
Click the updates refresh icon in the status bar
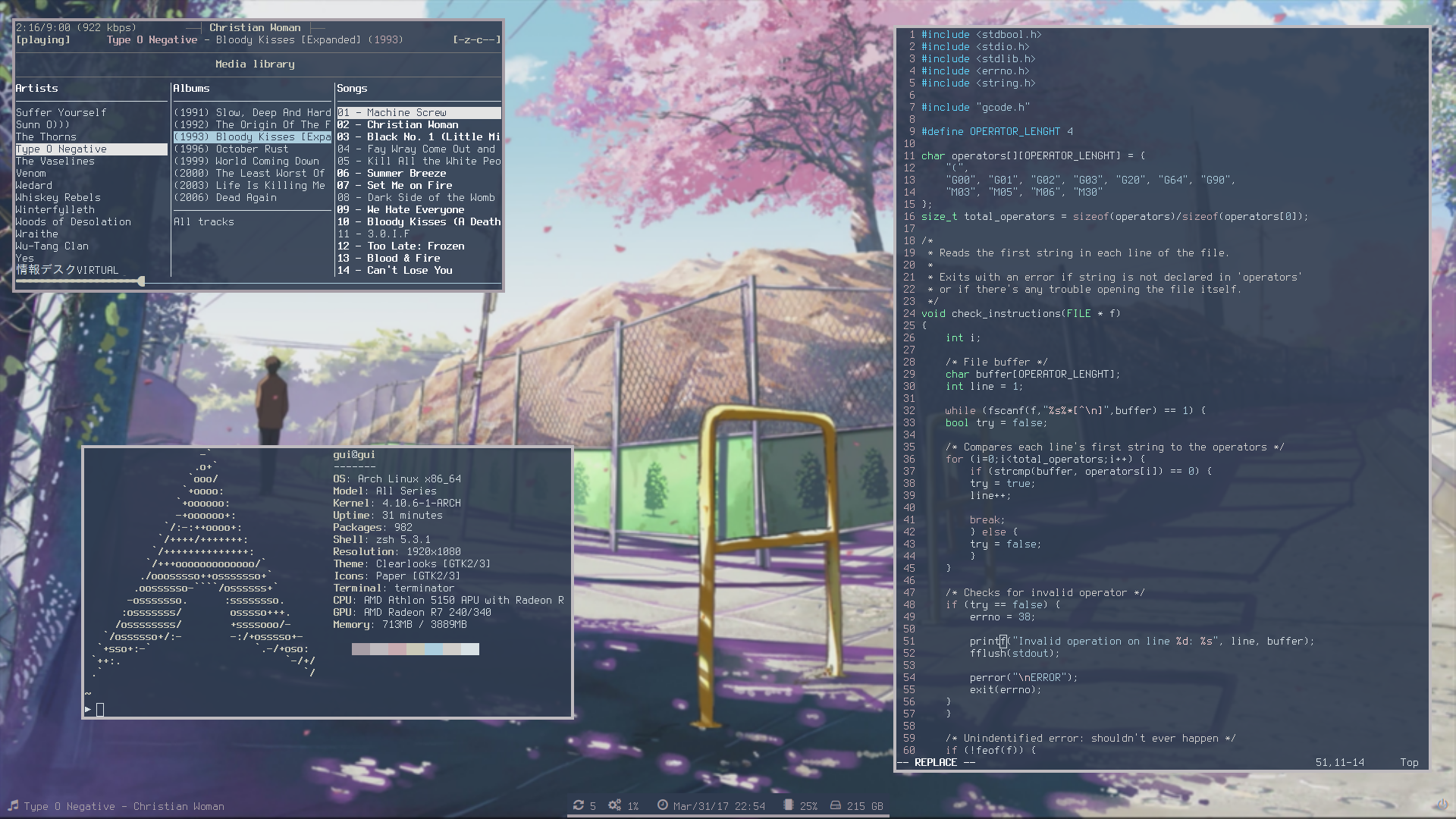(x=579, y=805)
